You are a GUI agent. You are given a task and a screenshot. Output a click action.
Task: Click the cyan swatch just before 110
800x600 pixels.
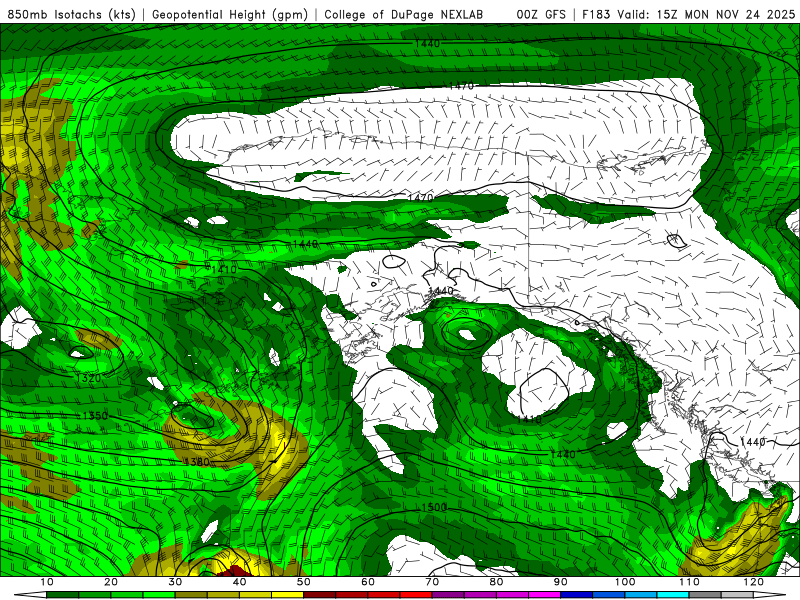coord(673,595)
